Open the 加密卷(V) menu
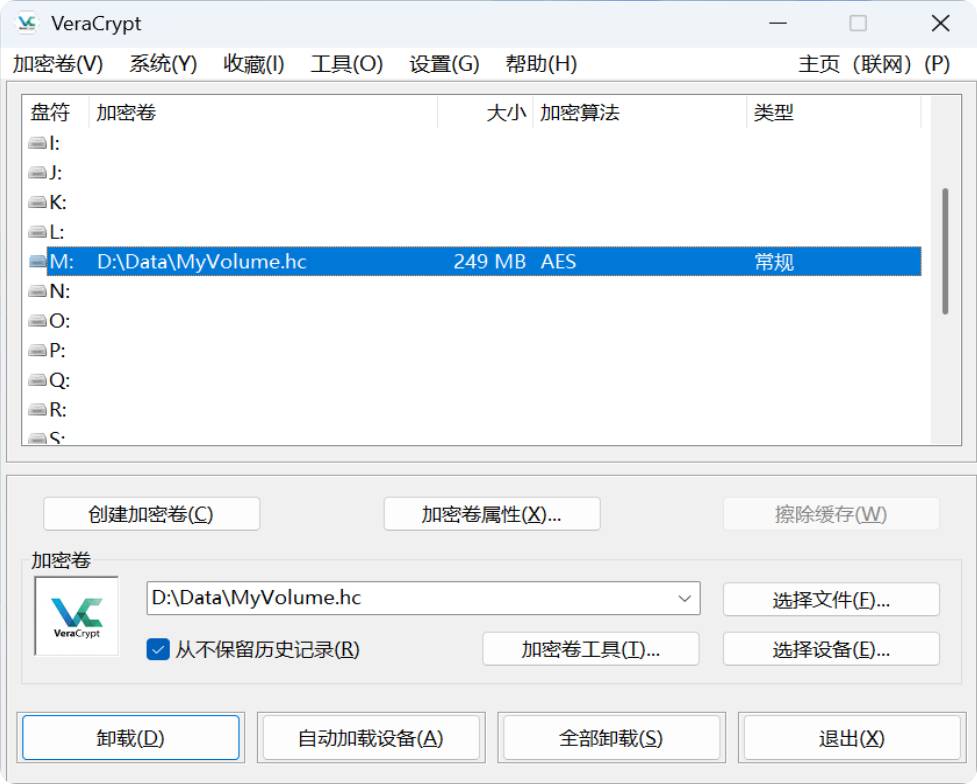 [58, 64]
